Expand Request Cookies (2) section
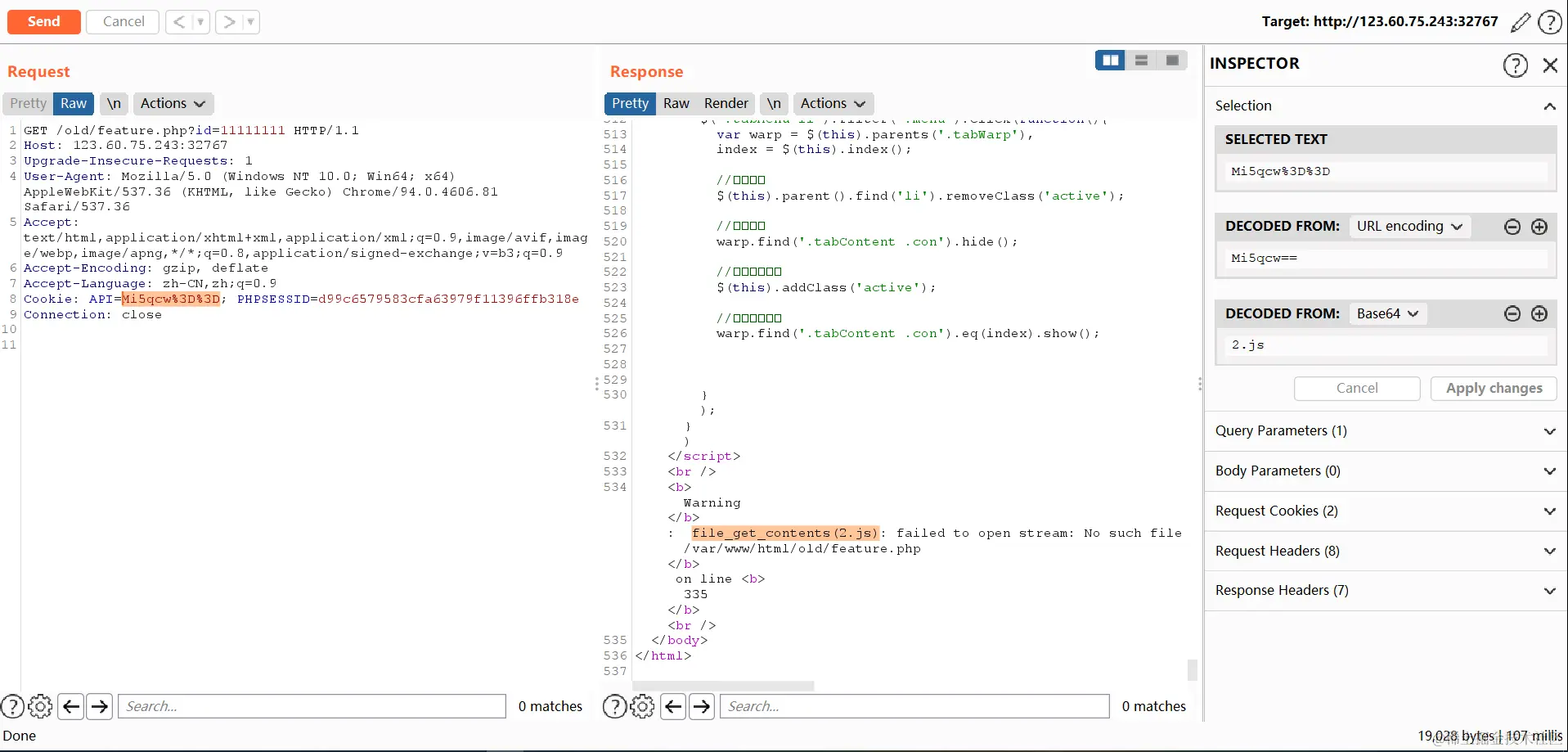Screen dimensions: 1568x752 pyautogui.click(x=1384, y=511)
